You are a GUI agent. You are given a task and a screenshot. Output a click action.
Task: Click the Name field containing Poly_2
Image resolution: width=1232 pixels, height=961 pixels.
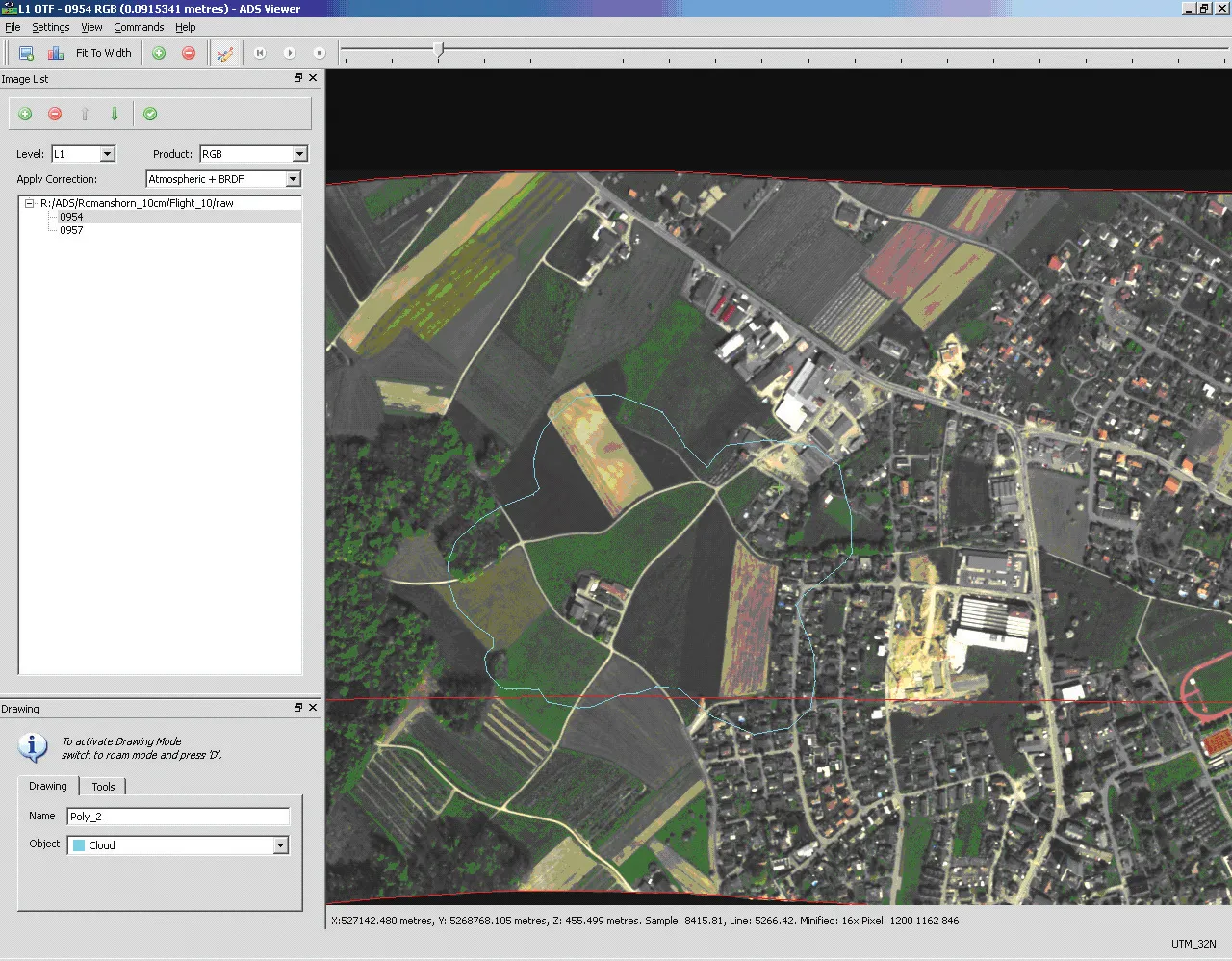pos(178,817)
